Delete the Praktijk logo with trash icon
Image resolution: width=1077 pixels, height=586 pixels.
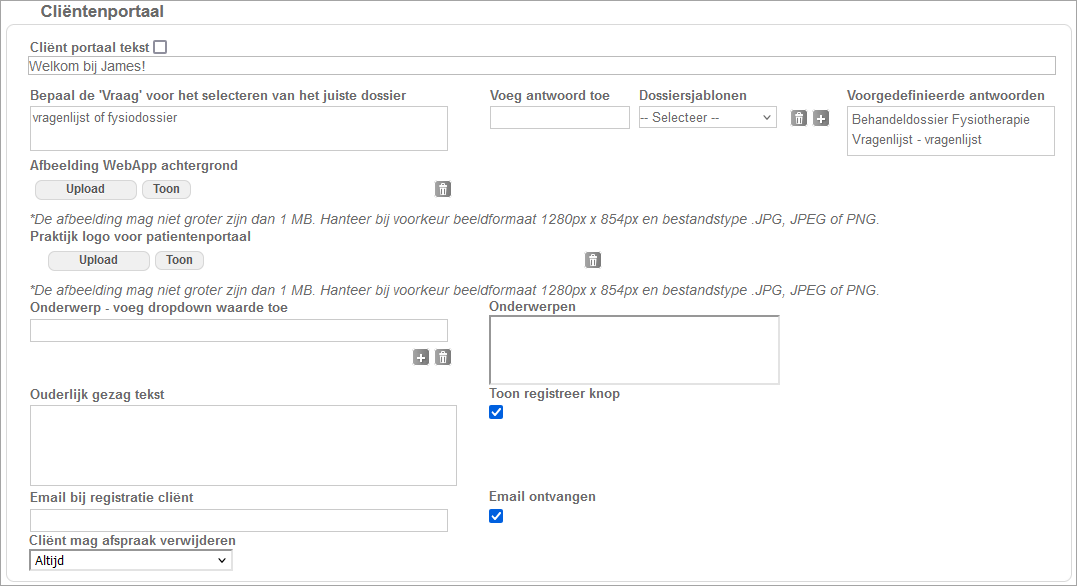593,261
